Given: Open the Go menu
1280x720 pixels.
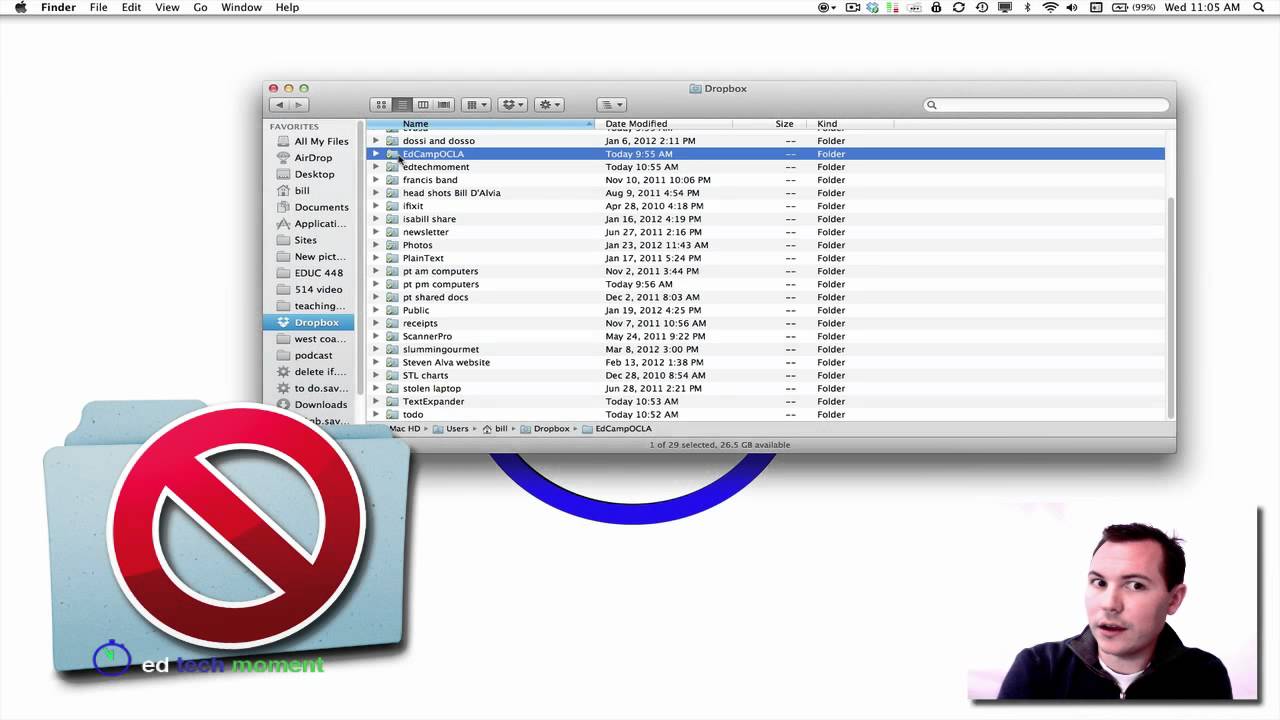Looking at the screenshot, I should pos(200,8).
